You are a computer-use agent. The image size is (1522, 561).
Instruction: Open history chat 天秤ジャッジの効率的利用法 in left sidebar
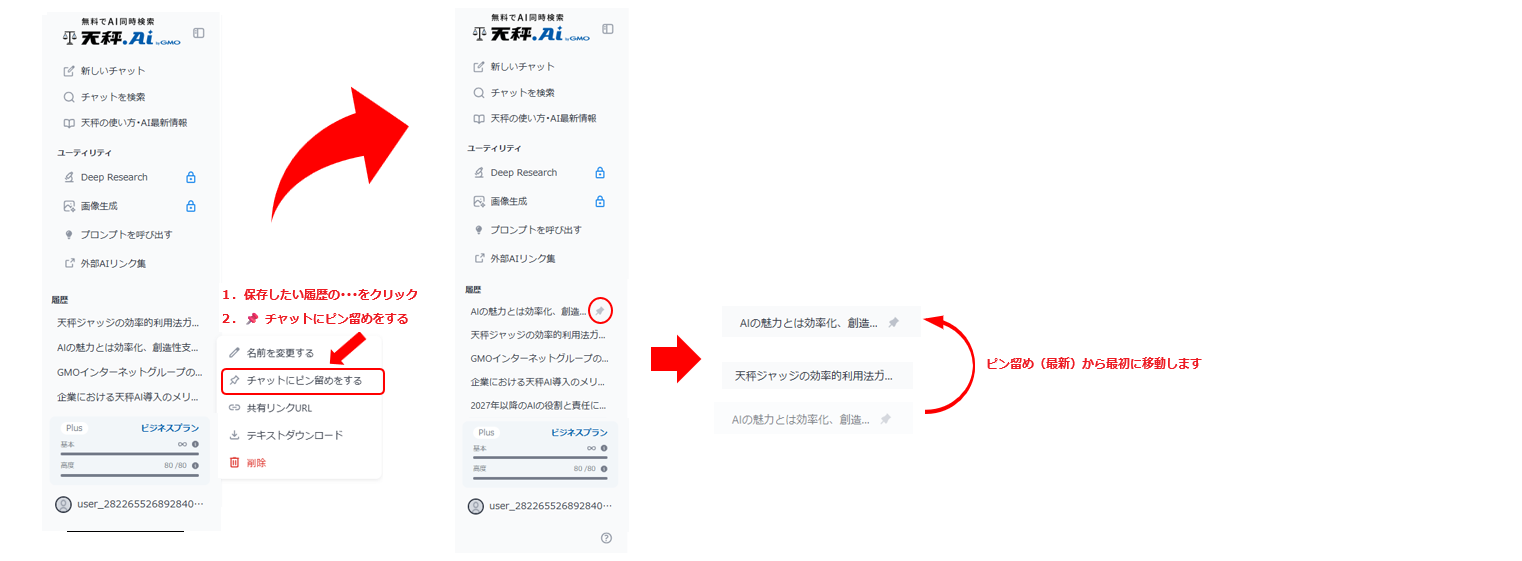click(x=130, y=323)
